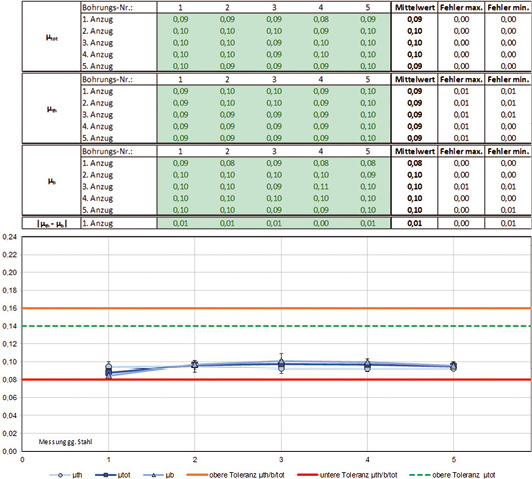Click Bohrung column header '3' in μtot table
532x479 pixels.
(274, 7)
